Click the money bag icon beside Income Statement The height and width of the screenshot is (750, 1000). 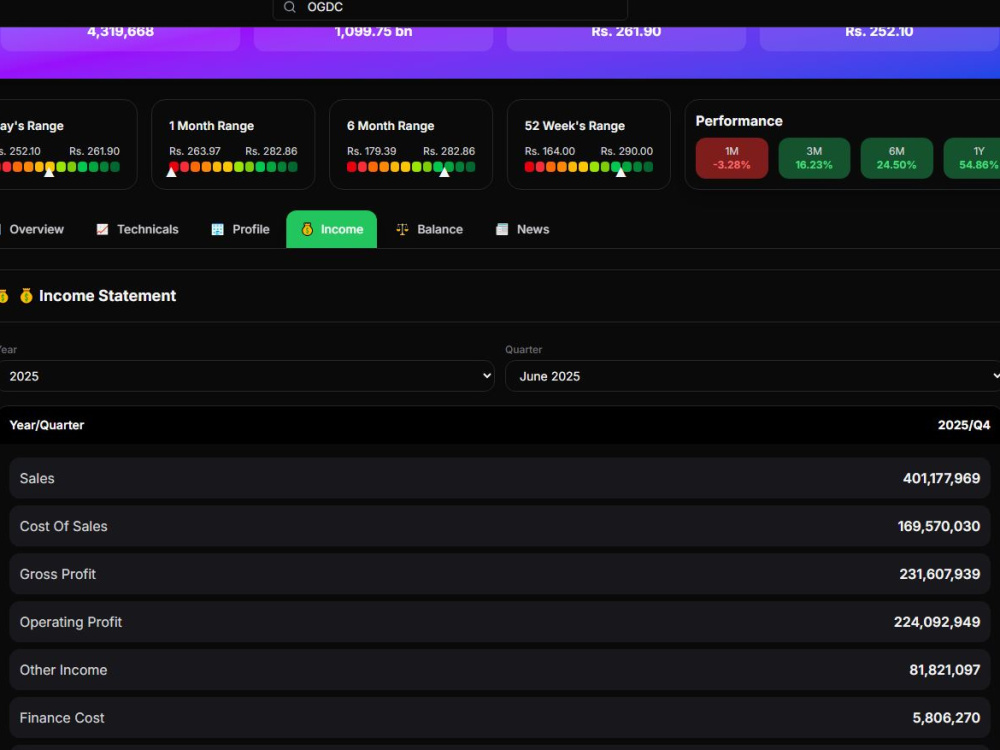26,296
